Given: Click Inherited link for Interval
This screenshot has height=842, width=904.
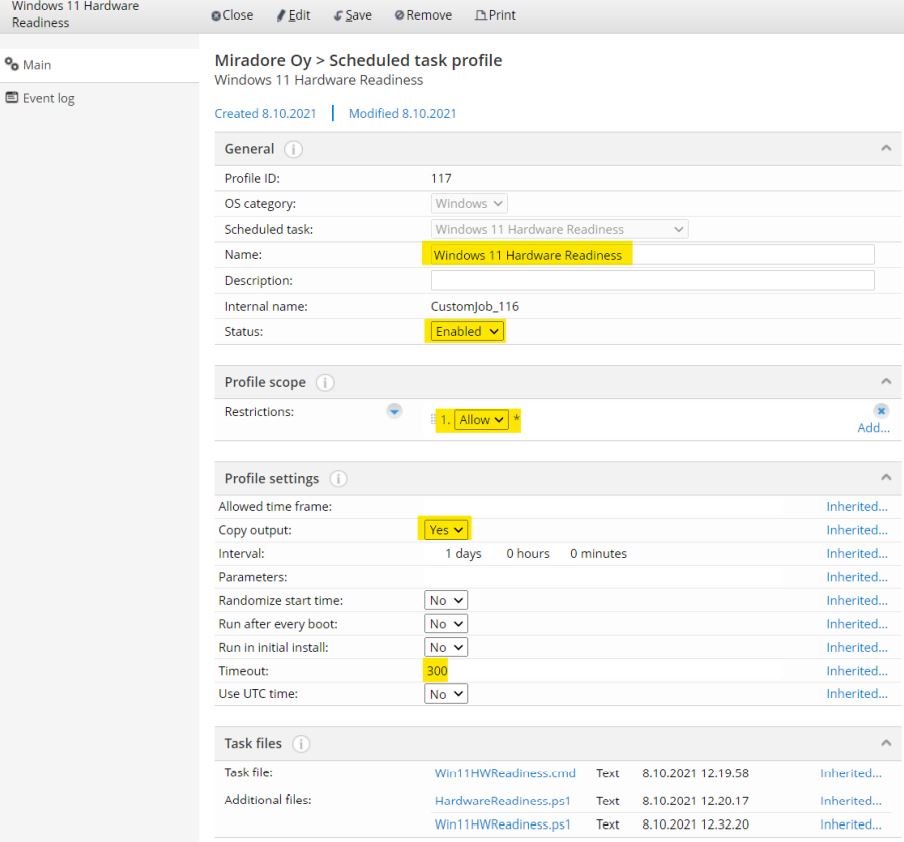Looking at the screenshot, I should tap(857, 554).
